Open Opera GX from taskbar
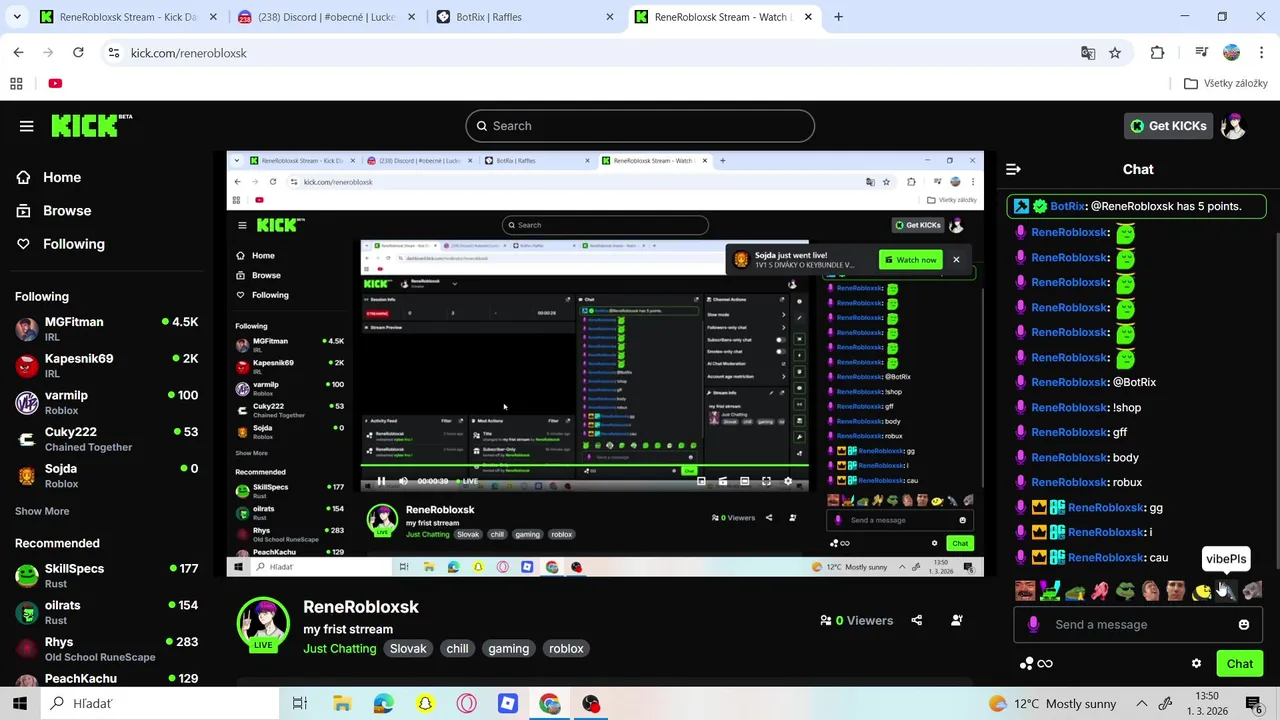This screenshot has height=720, width=1280. [466, 704]
